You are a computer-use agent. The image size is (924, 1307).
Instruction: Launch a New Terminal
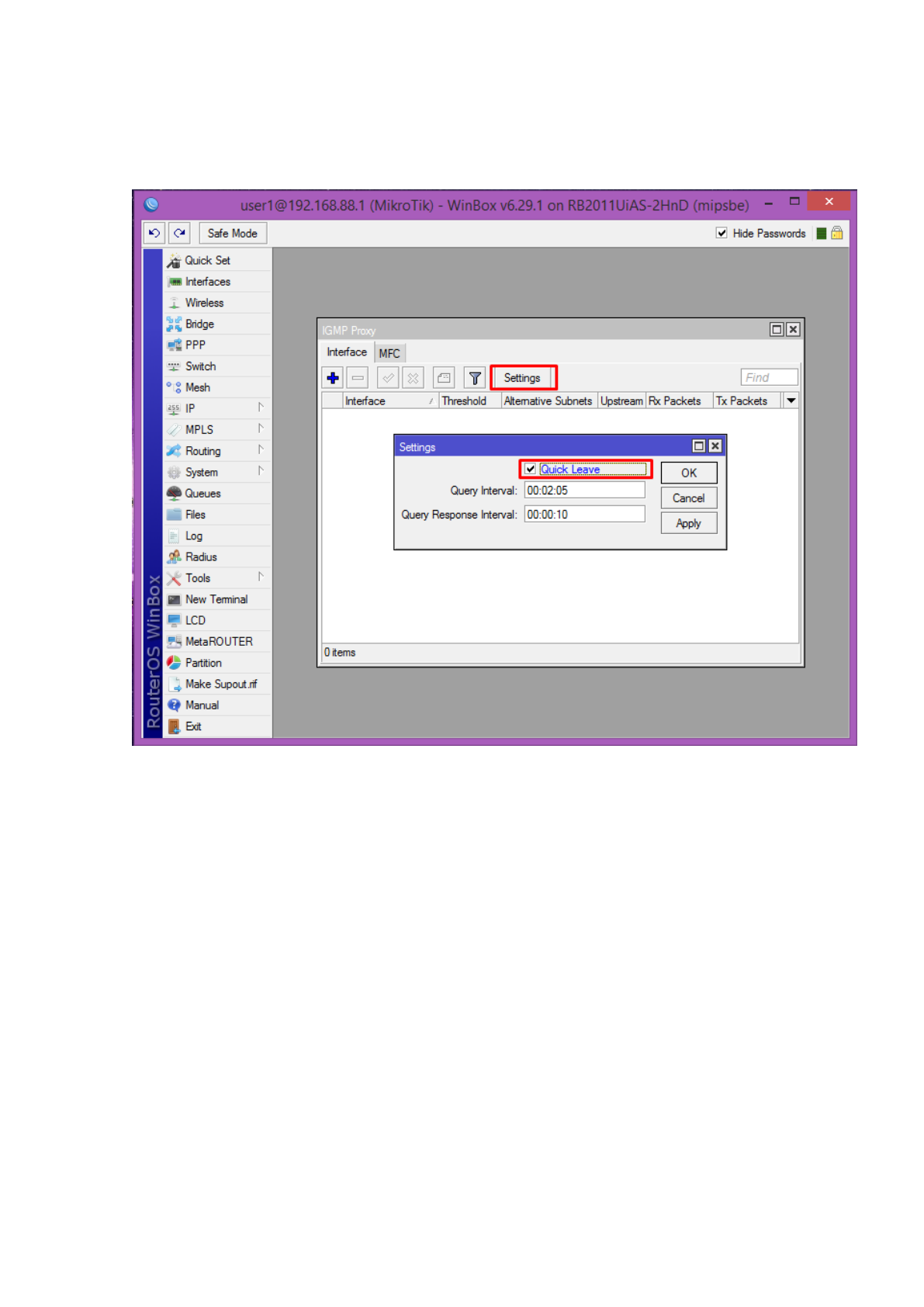217,599
